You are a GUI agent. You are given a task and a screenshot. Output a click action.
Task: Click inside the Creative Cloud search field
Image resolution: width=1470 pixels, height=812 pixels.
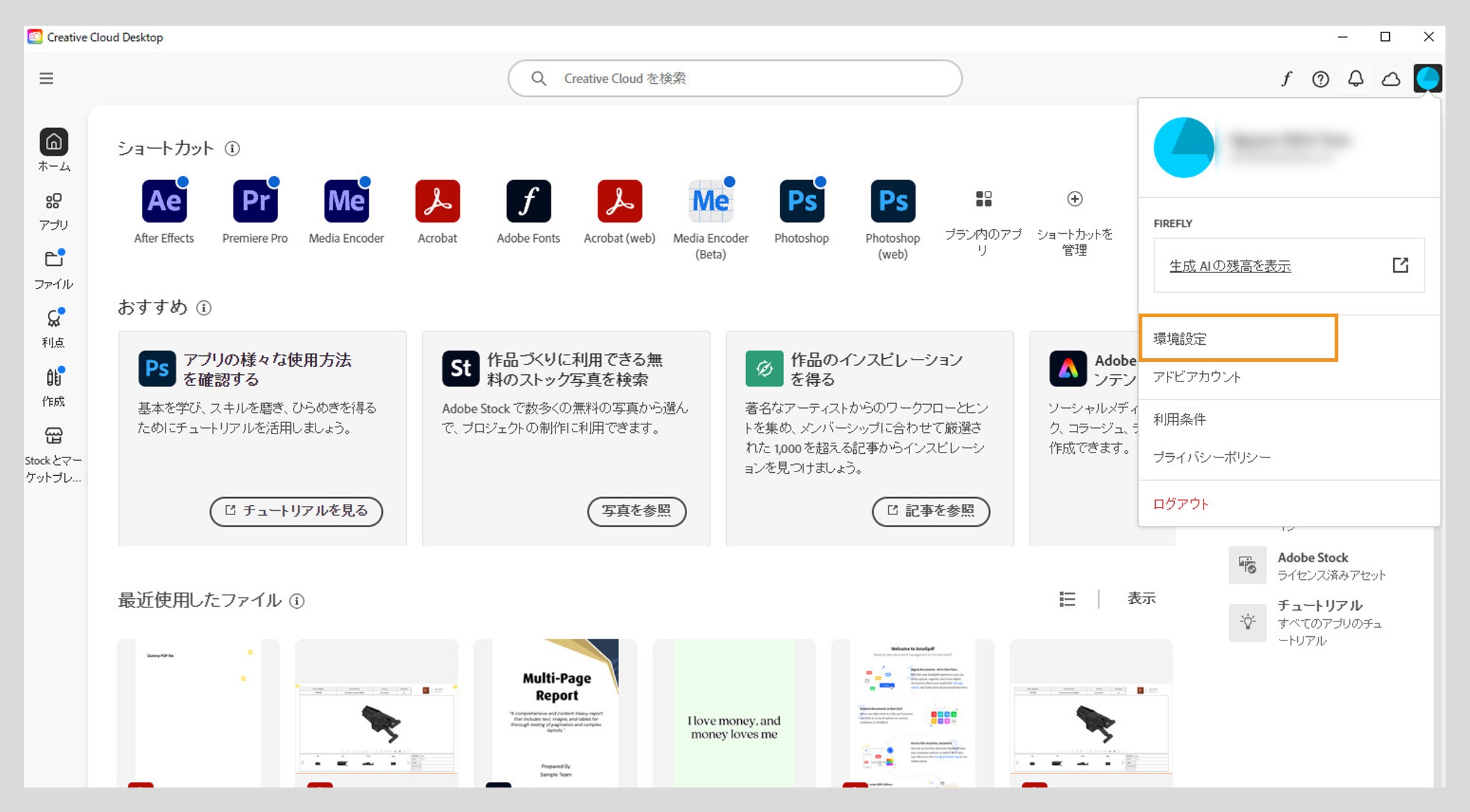(734, 78)
